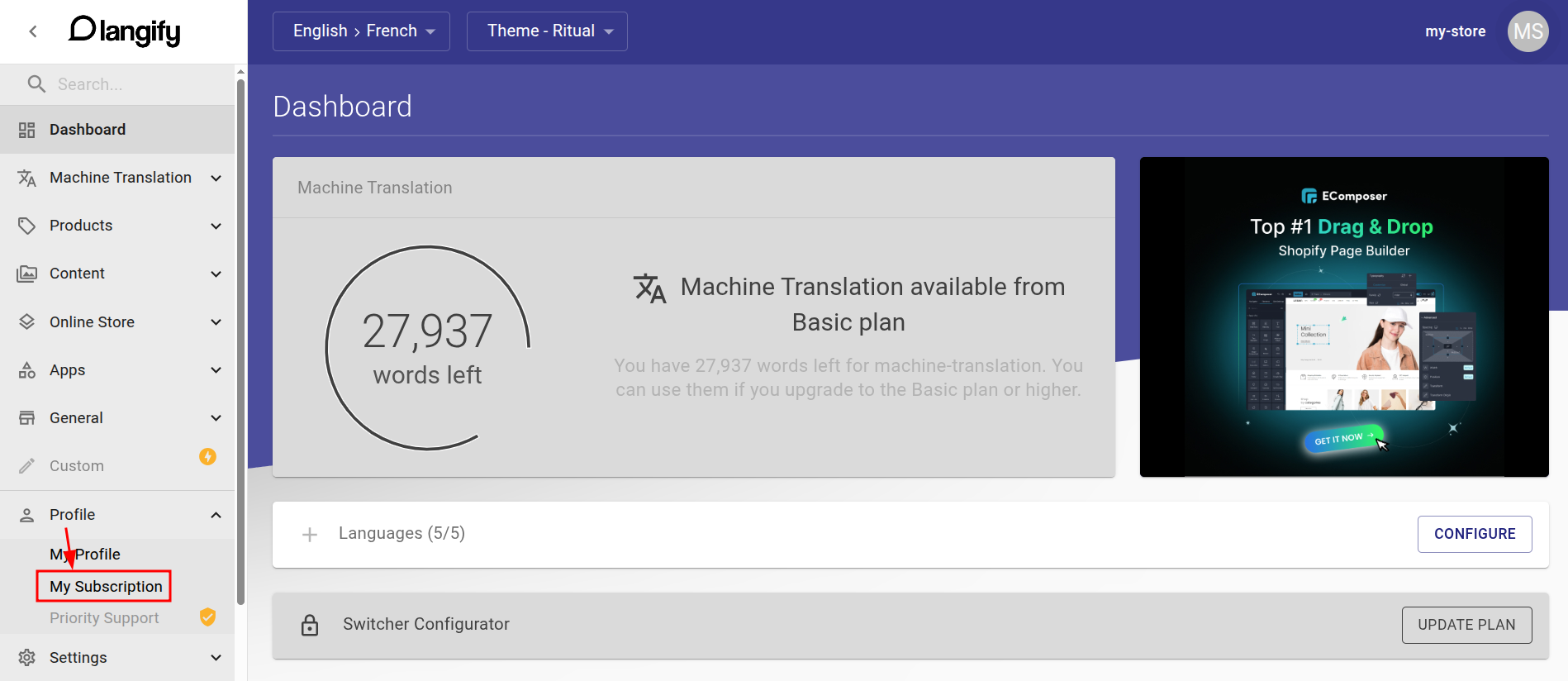Screen dimensions: 1568x681
Task: Click the Switcher Configurator label
Action: 426,624
